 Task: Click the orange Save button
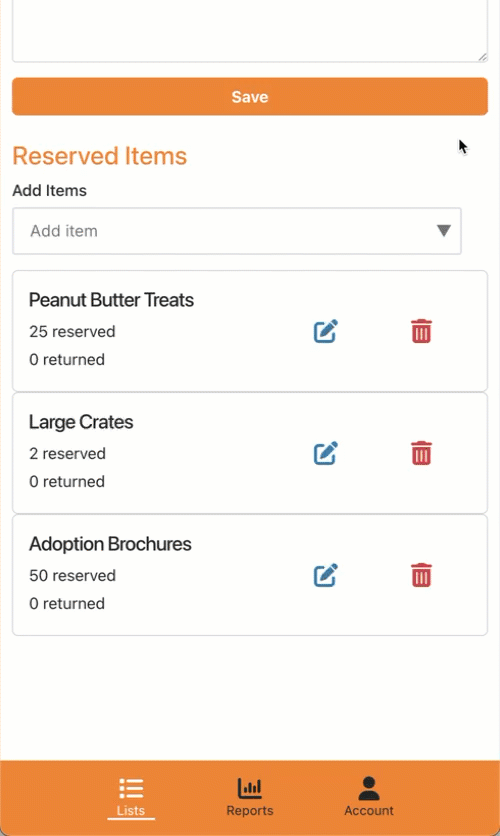[x=250, y=97]
